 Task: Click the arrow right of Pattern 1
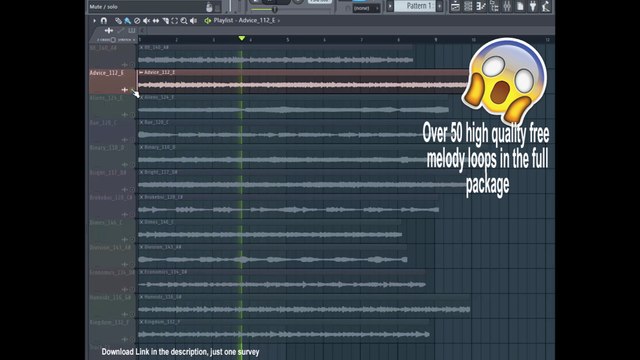[439, 6]
